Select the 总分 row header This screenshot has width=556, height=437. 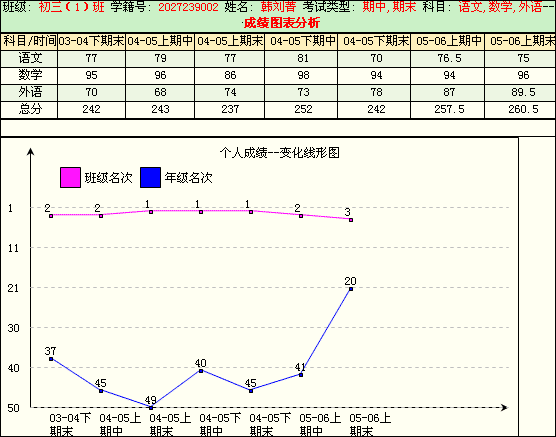point(29,109)
